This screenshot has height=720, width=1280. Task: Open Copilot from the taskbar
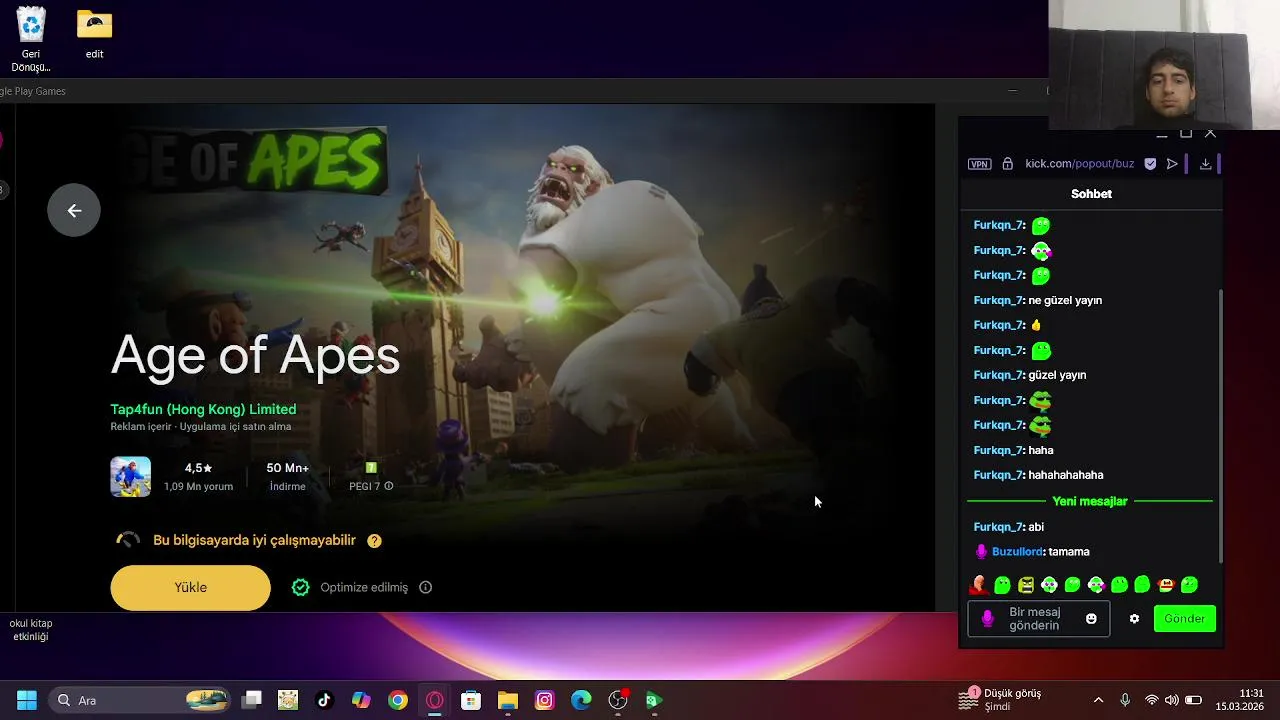[x=361, y=700]
